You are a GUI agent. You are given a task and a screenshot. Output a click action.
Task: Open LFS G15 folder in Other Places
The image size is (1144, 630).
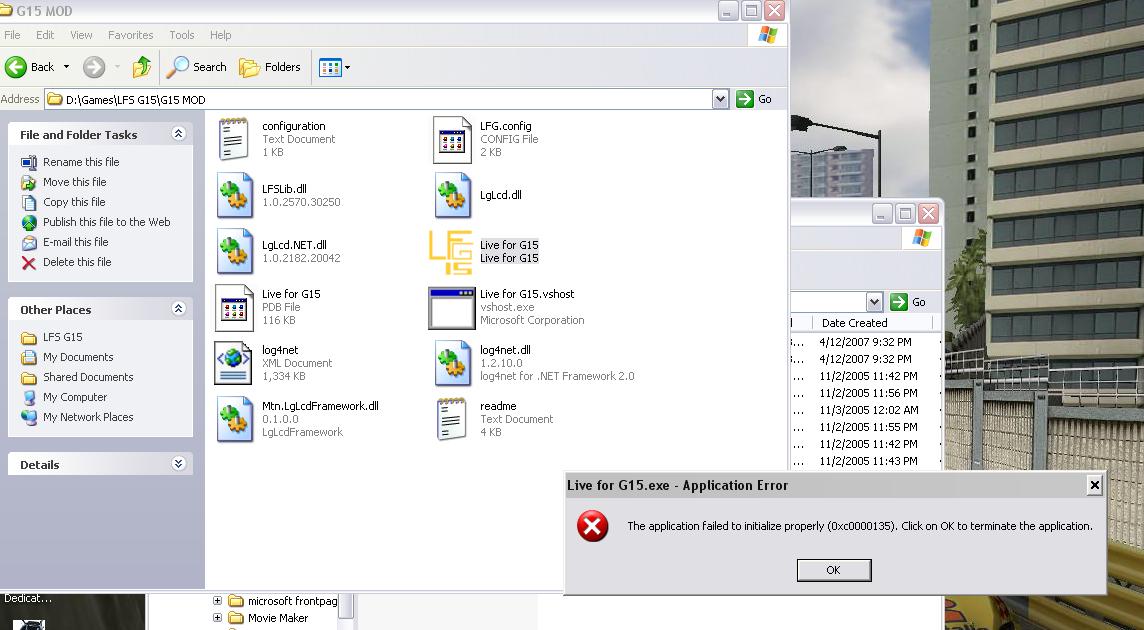coord(63,337)
